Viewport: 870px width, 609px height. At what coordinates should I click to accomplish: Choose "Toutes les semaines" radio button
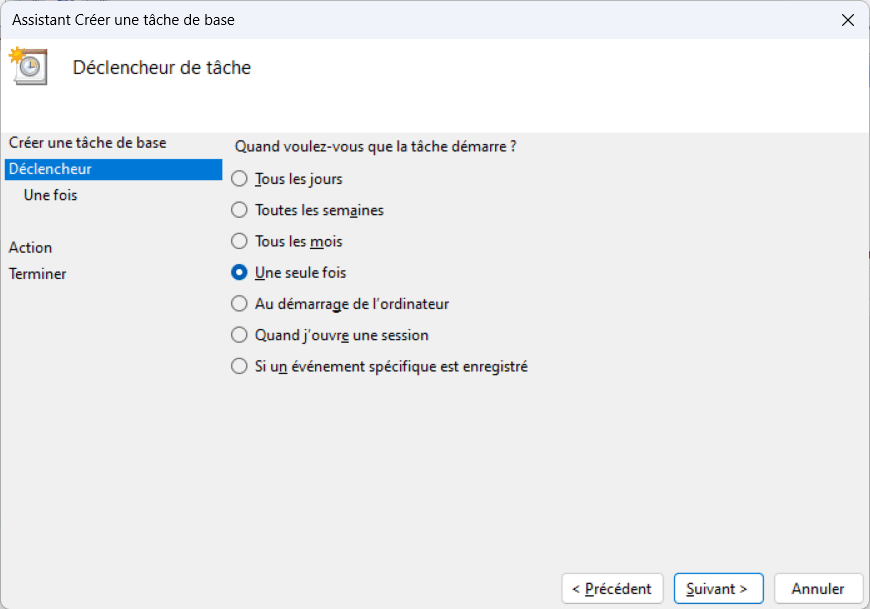click(239, 210)
